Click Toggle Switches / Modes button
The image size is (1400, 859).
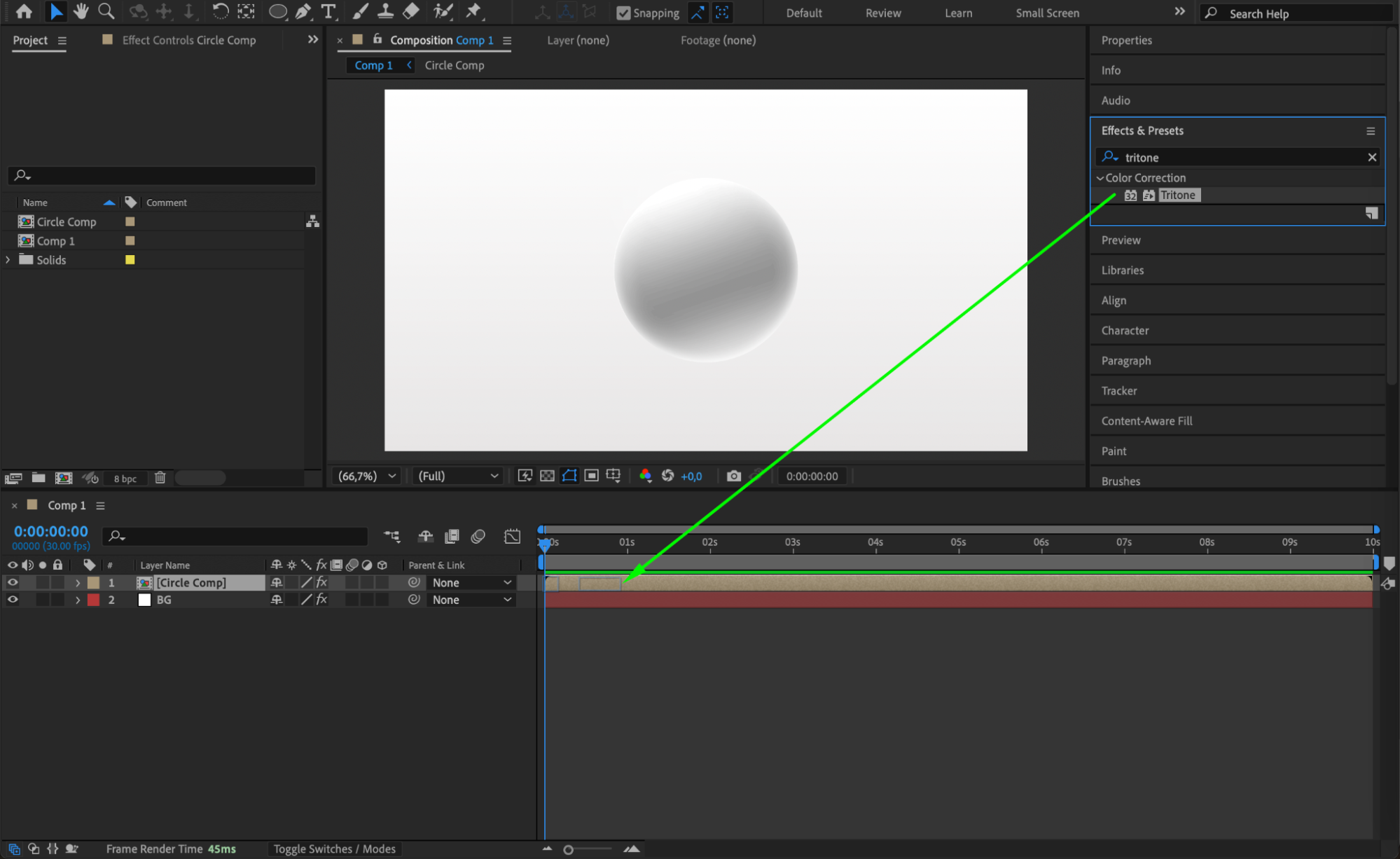[x=334, y=848]
